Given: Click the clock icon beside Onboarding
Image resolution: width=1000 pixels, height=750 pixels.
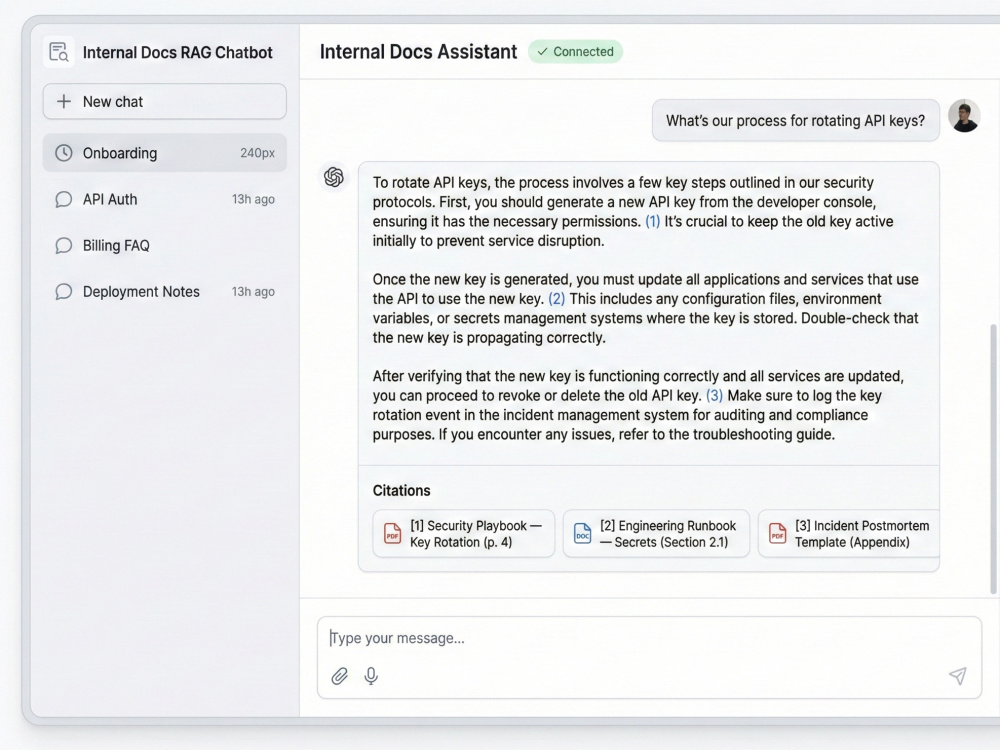Looking at the screenshot, I should (63, 153).
